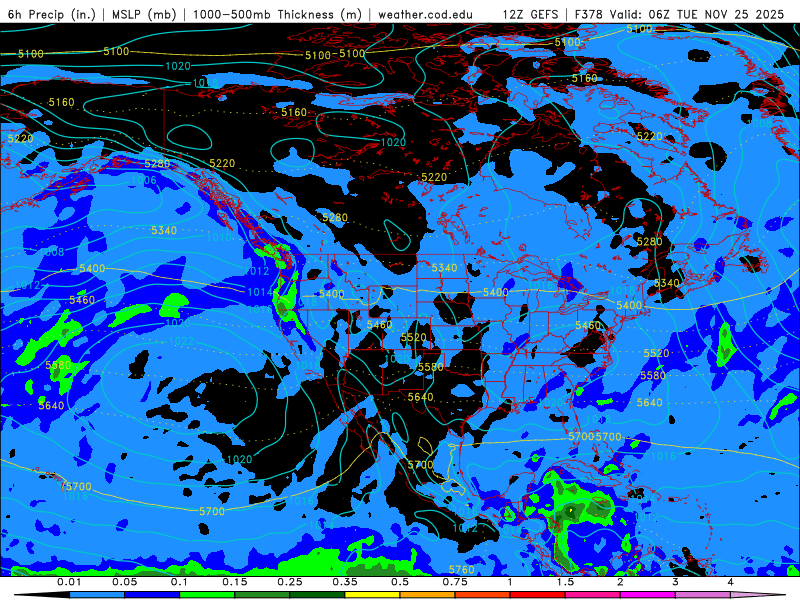Click the 1006 pressure label near Alaska
The image size is (800, 600).
144,180
